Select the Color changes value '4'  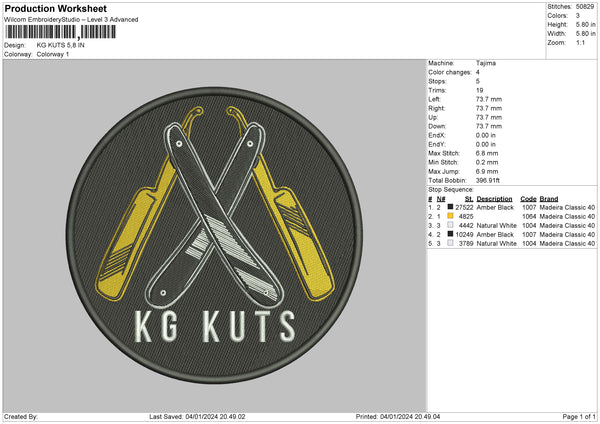478,72
